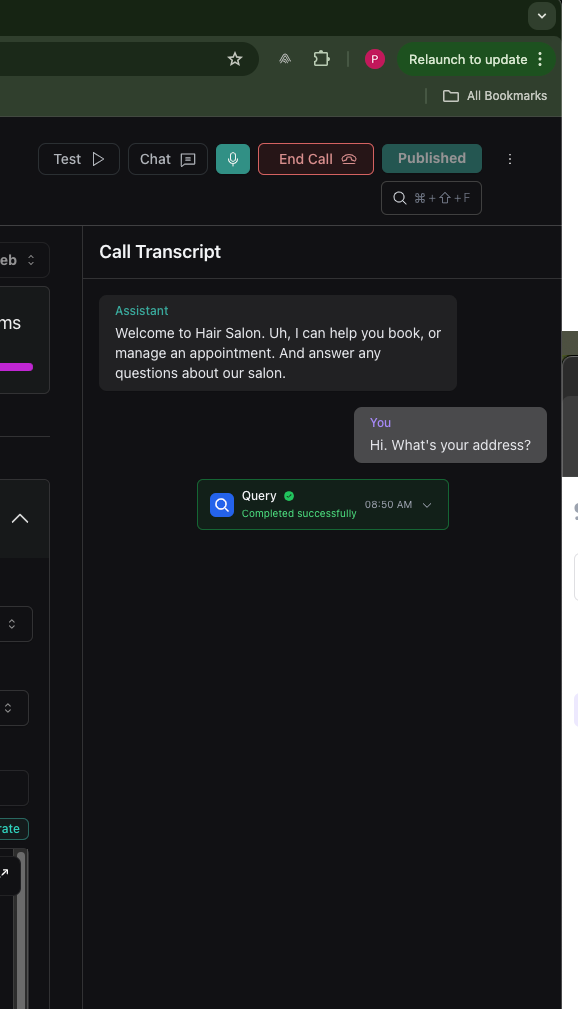Open the Chat panel icon
The image size is (578, 1009).
[190, 158]
